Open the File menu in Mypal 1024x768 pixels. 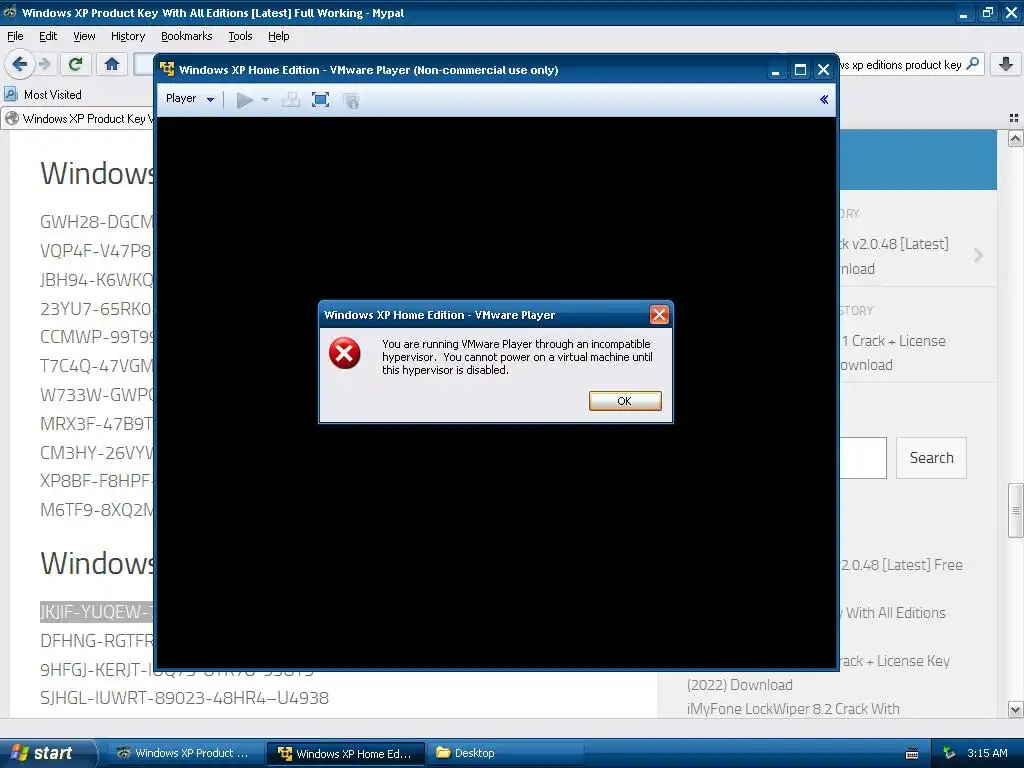point(15,36)
